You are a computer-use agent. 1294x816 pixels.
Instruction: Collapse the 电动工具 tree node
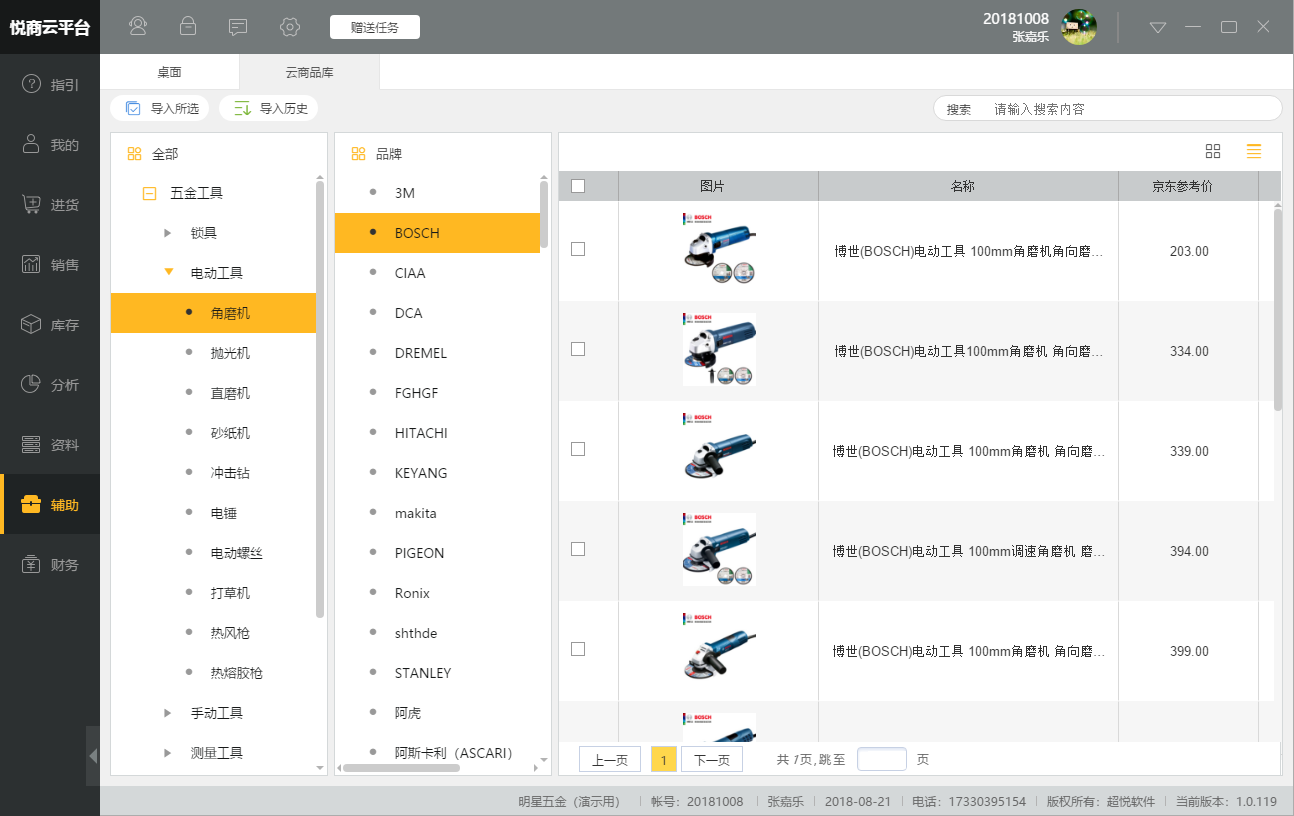pos(168,272)
